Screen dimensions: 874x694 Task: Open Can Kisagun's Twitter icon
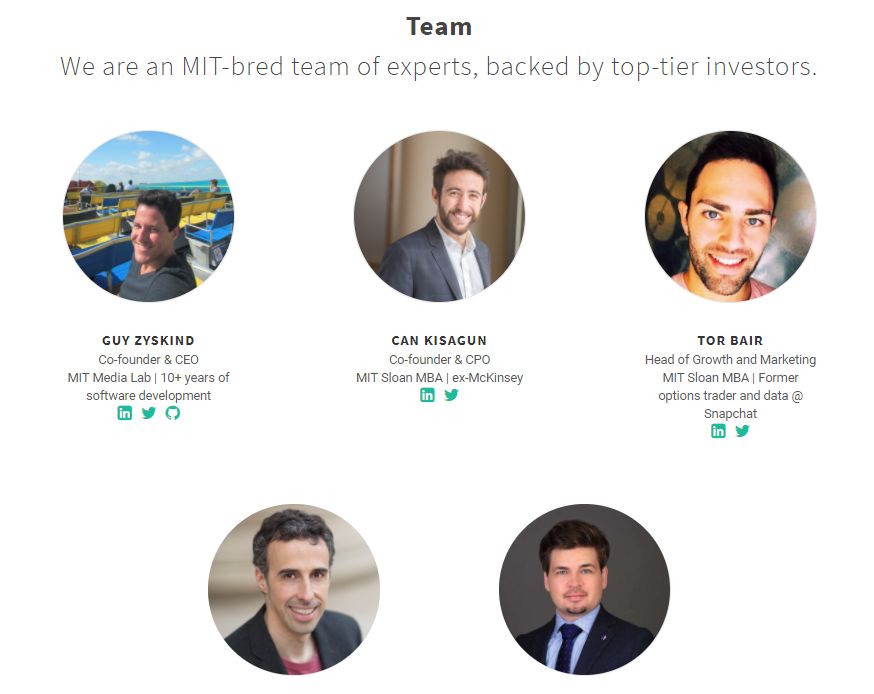[x=451, y=395]
